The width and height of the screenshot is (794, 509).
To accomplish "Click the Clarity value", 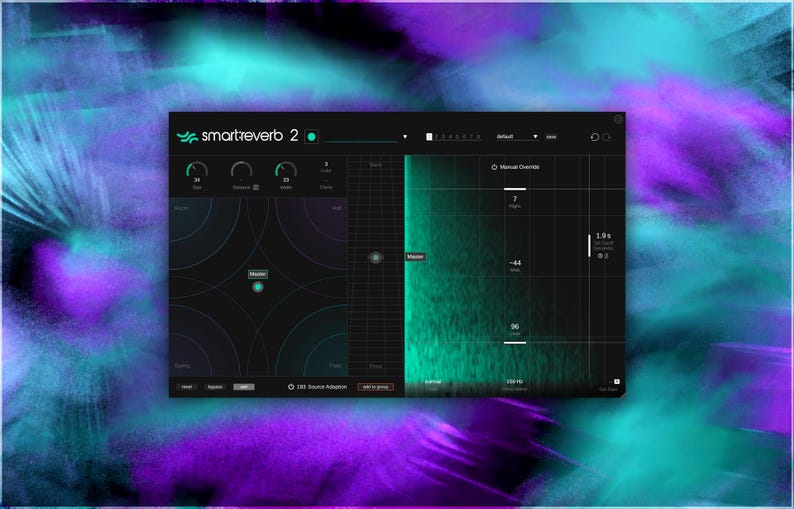I will 326,180.
